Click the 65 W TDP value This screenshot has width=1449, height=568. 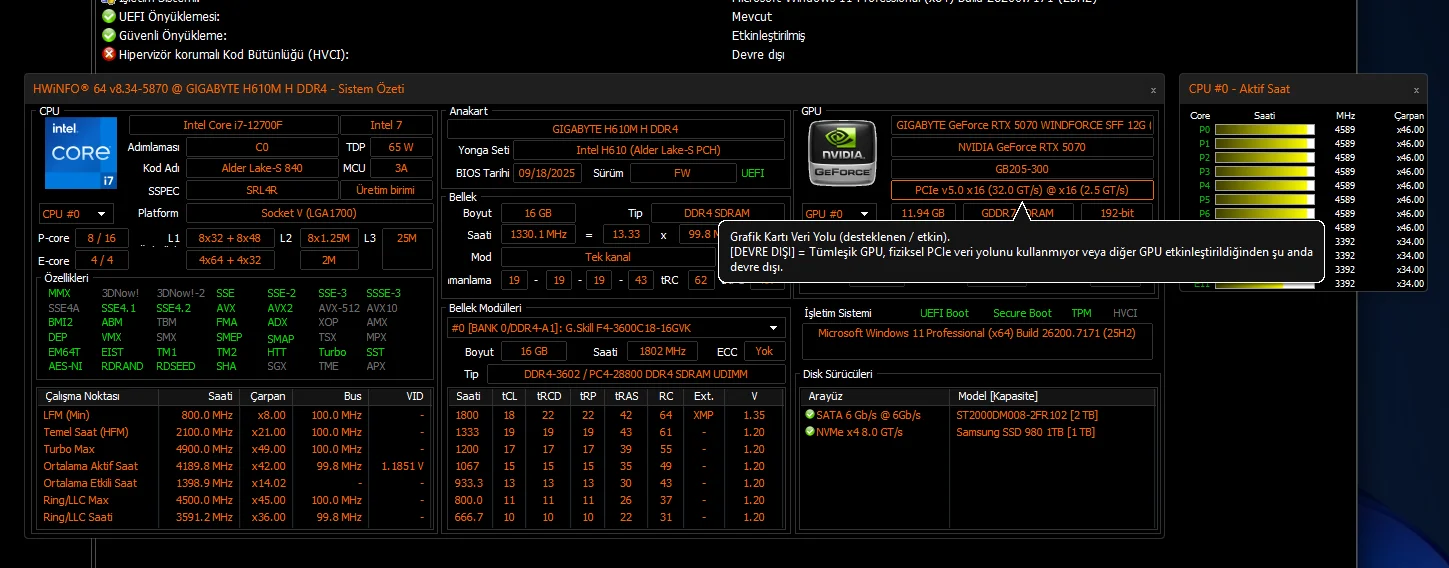point(401,146)
